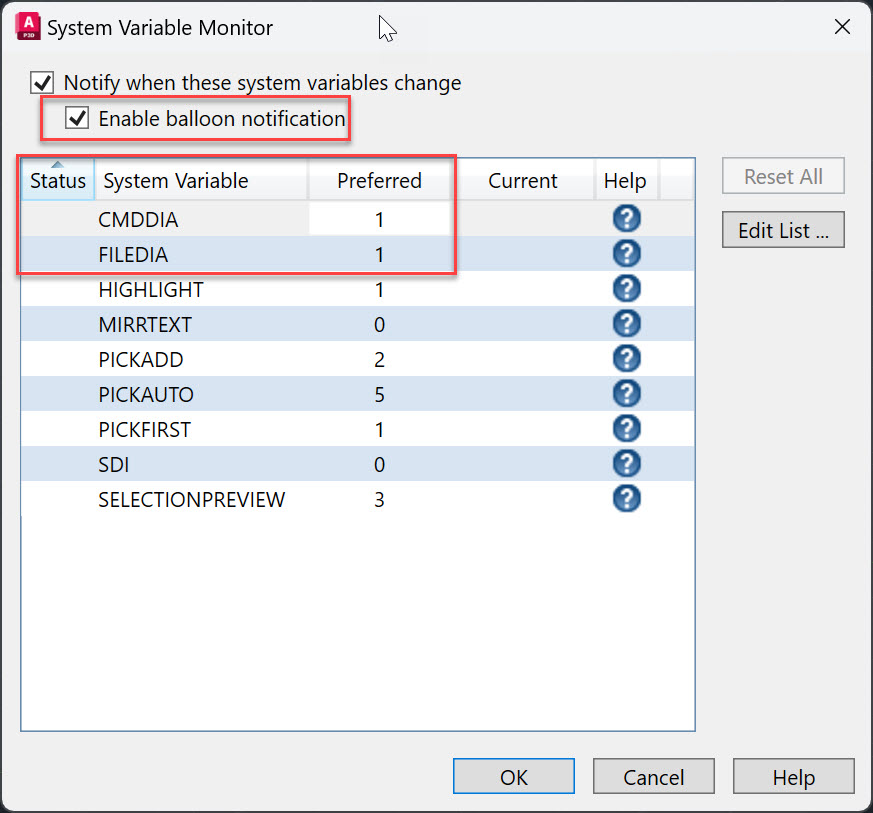Open help for HIGHLIGHT variable
The image size is (873, 813).
coord(627,288)
